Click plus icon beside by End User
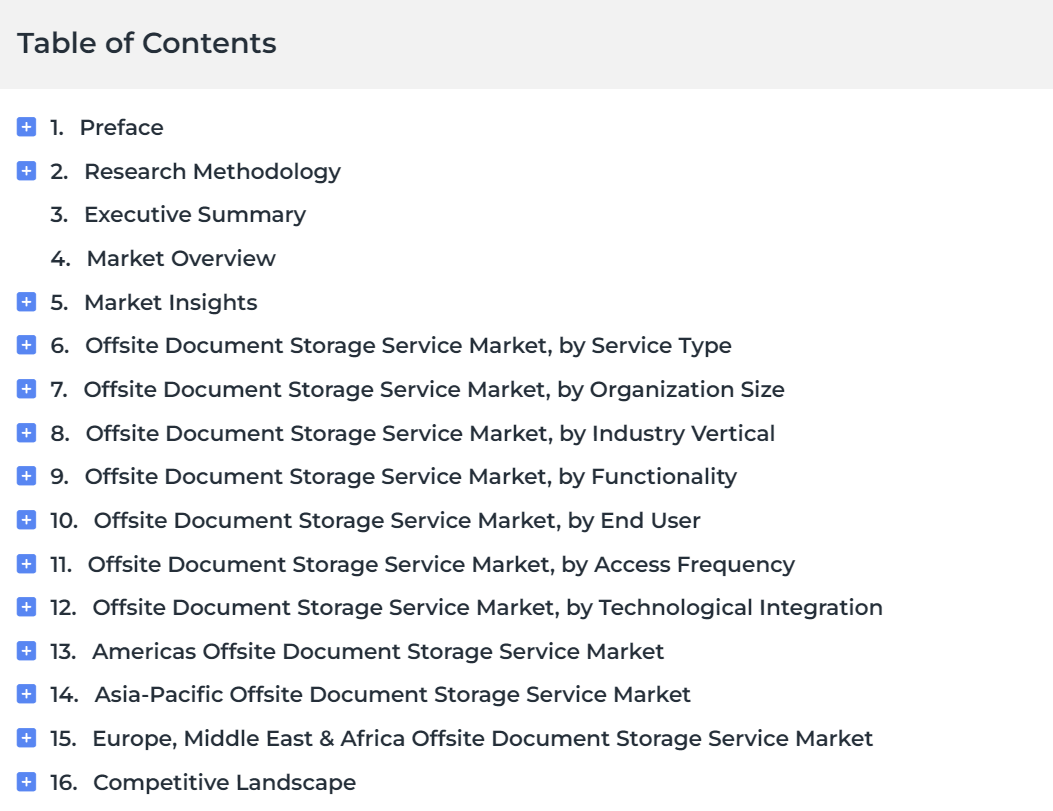 (x=26, y=520)
